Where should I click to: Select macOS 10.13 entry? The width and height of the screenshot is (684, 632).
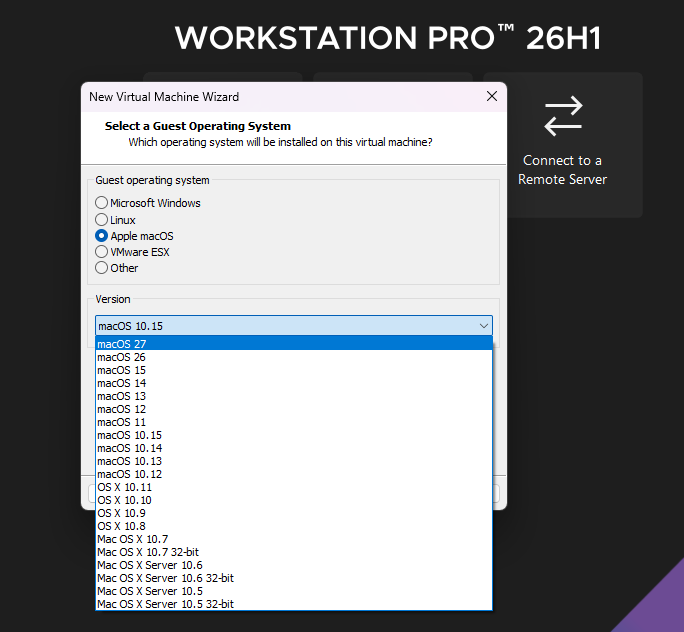[294, 461]
